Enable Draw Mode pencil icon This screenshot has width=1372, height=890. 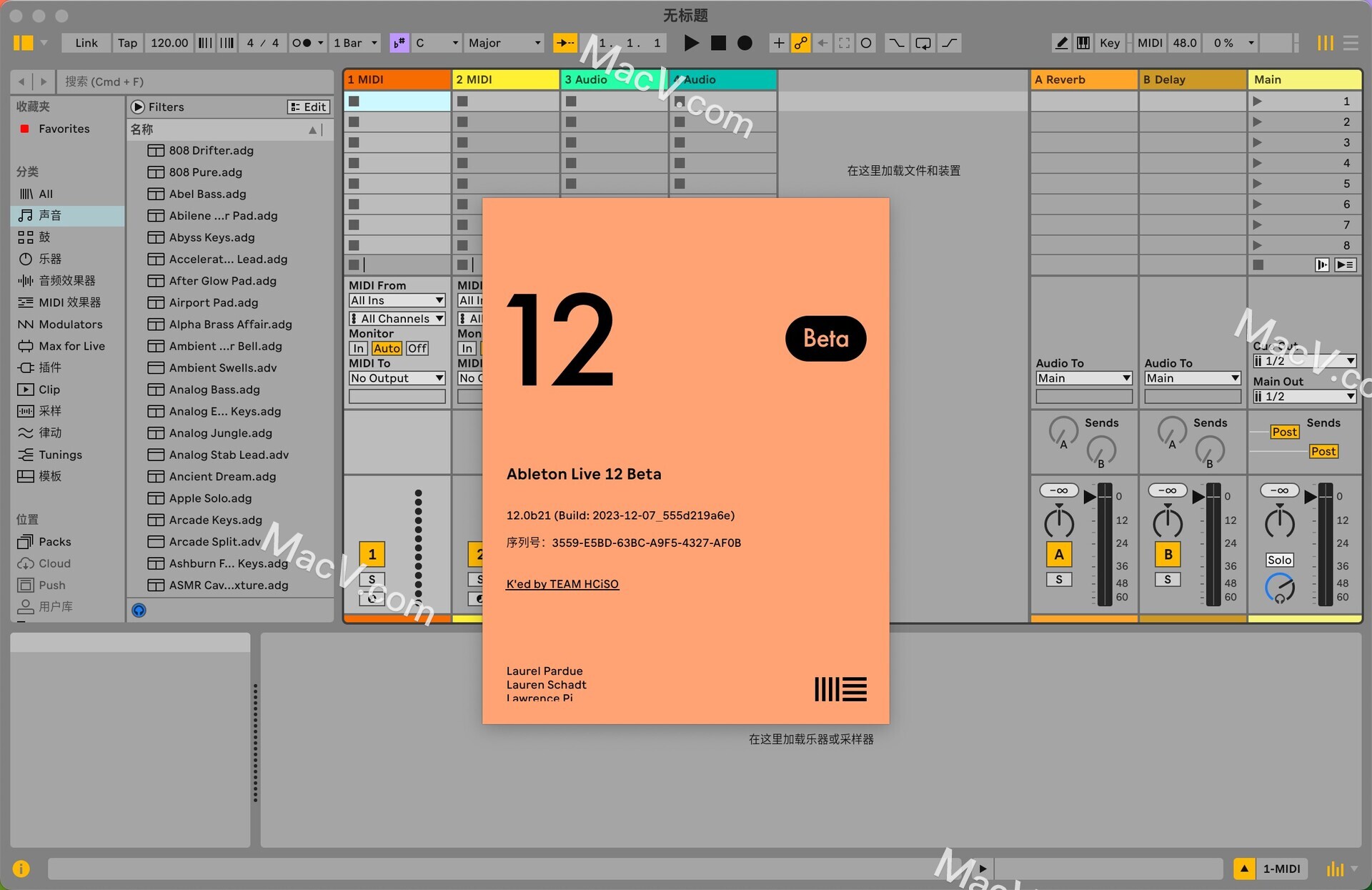pos(1062,43)
